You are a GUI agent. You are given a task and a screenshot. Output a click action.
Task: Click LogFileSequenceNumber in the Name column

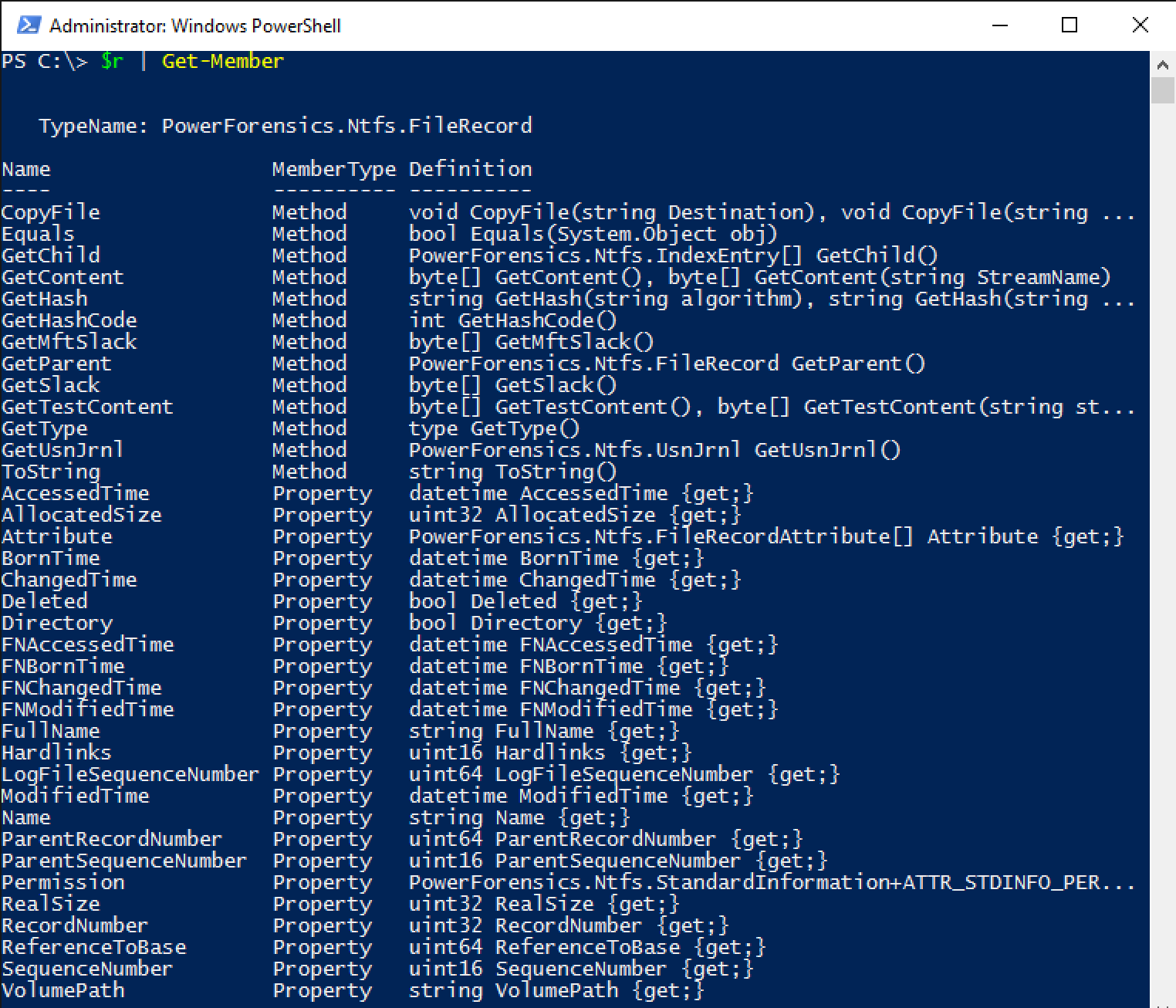(130, 774)
